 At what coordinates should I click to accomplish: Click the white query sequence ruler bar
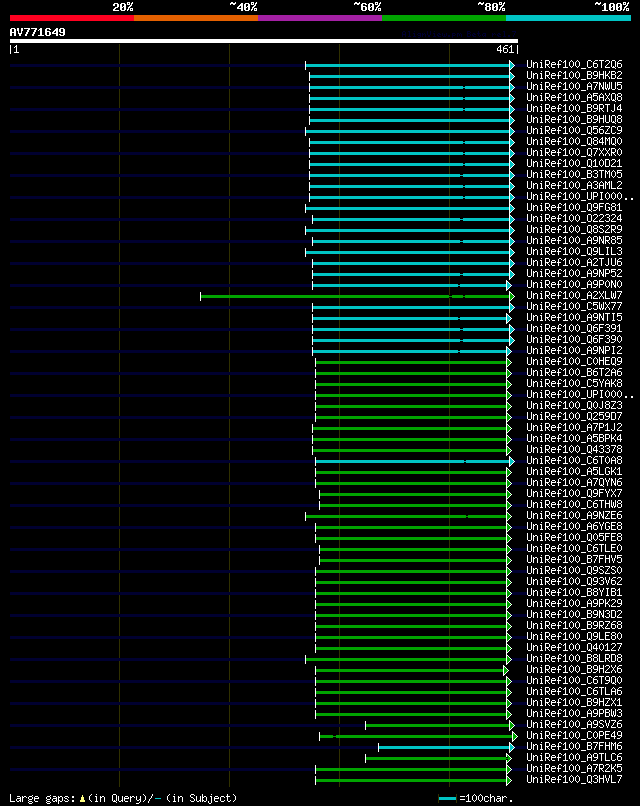tap(264, 41)
